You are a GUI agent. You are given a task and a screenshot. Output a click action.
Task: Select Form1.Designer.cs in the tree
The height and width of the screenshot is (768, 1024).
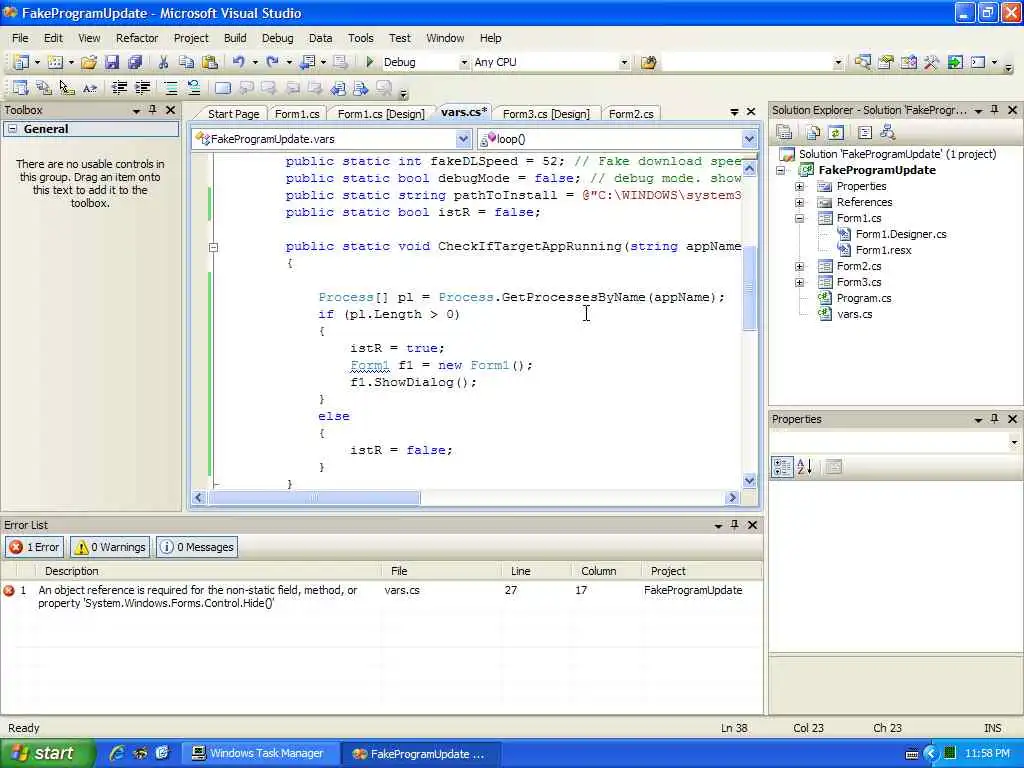tap(901, 234)
